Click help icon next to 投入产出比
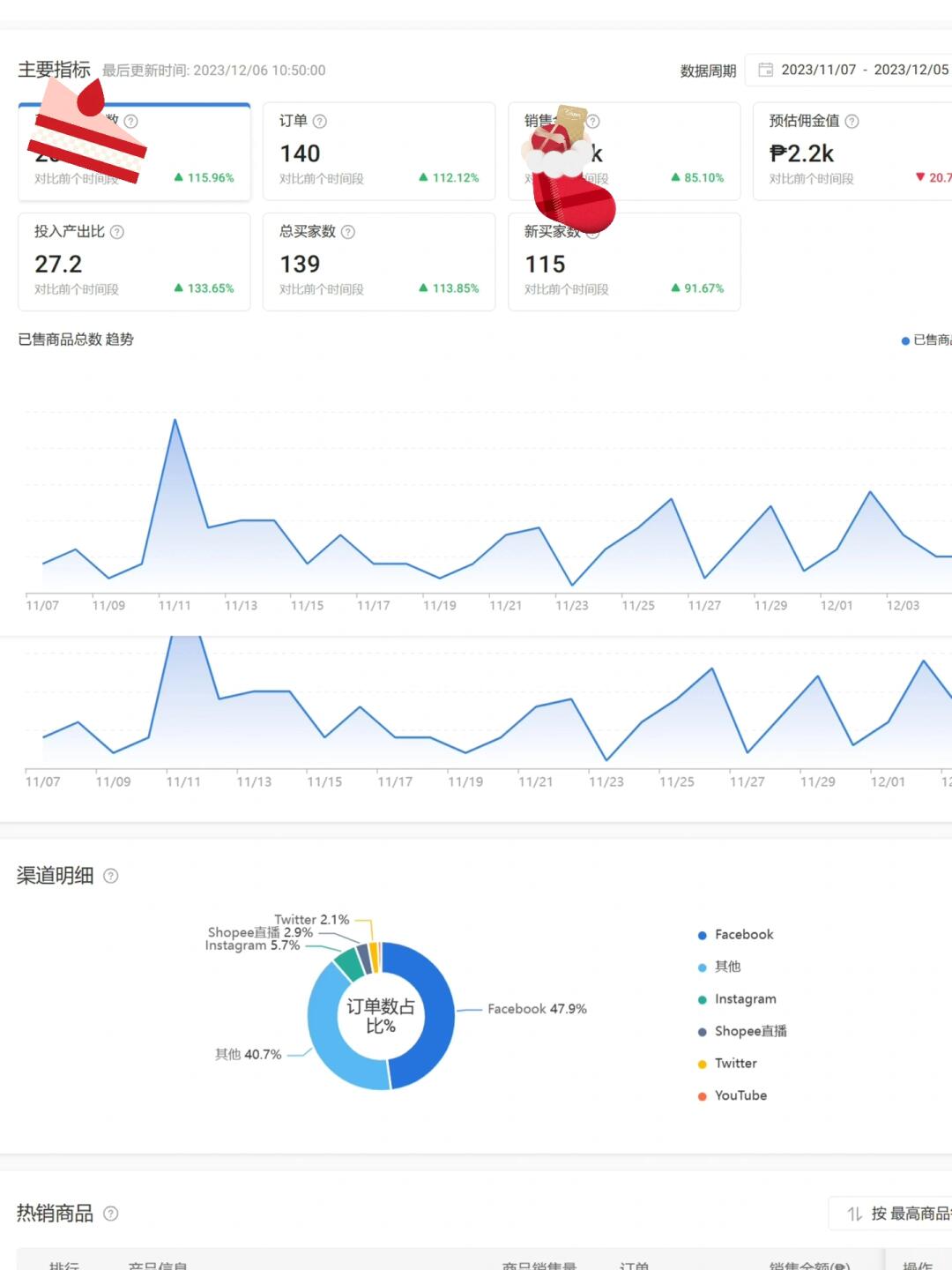 click(x=117, y=232)
